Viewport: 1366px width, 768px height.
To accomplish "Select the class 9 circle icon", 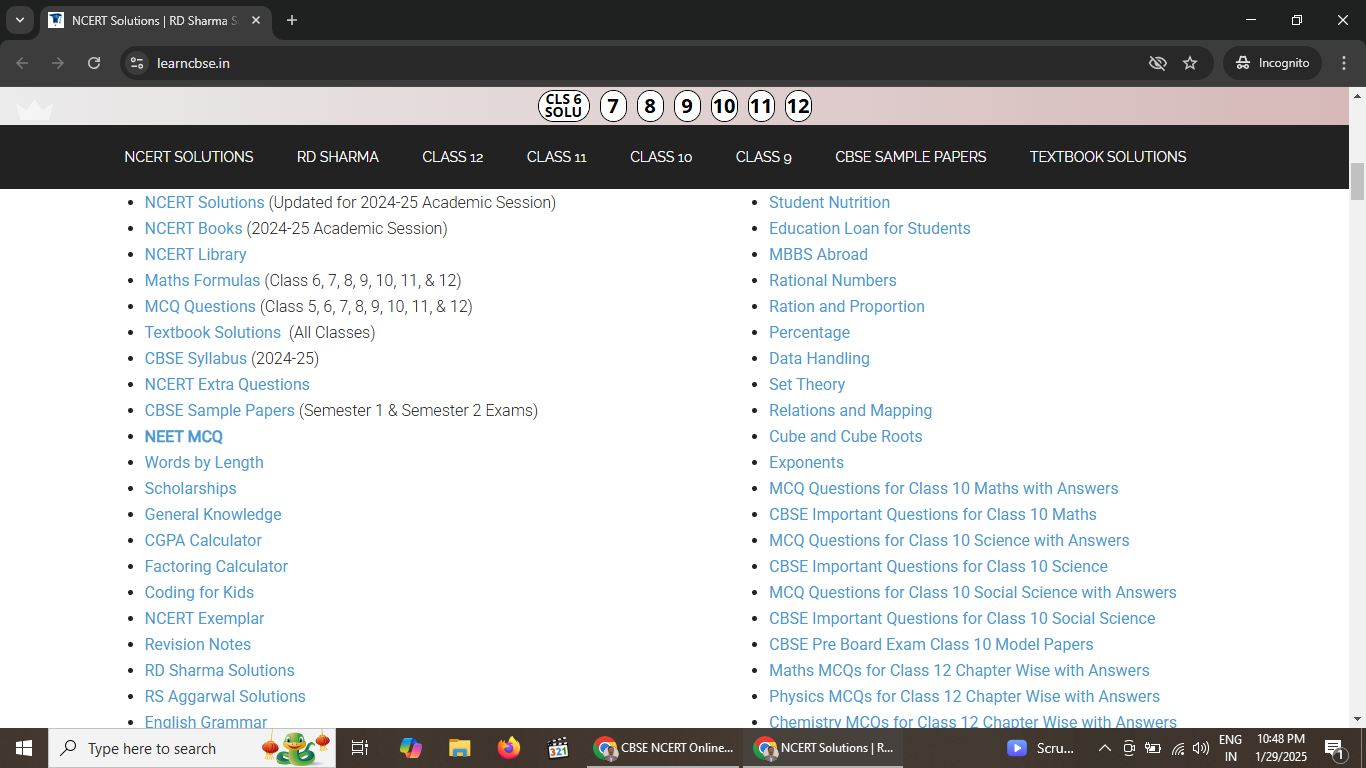I will tap(687, 106).
